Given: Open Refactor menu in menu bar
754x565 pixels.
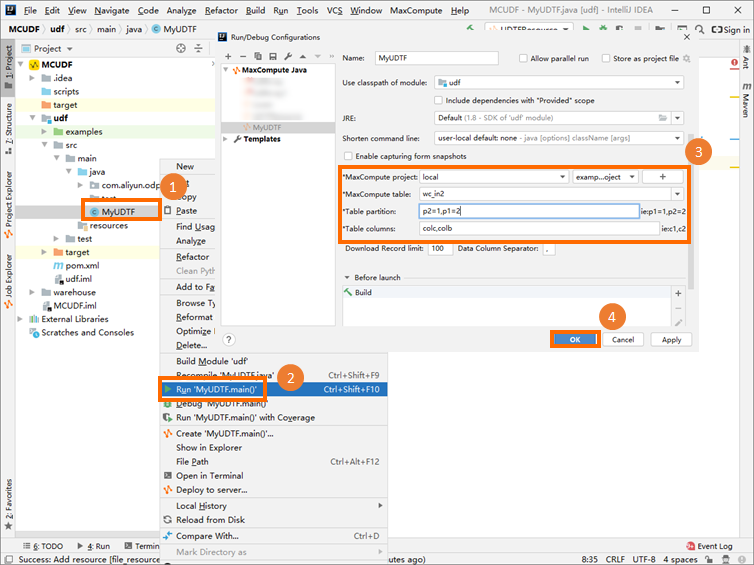Looking at the screenshot, I should (x=221, y=10).
